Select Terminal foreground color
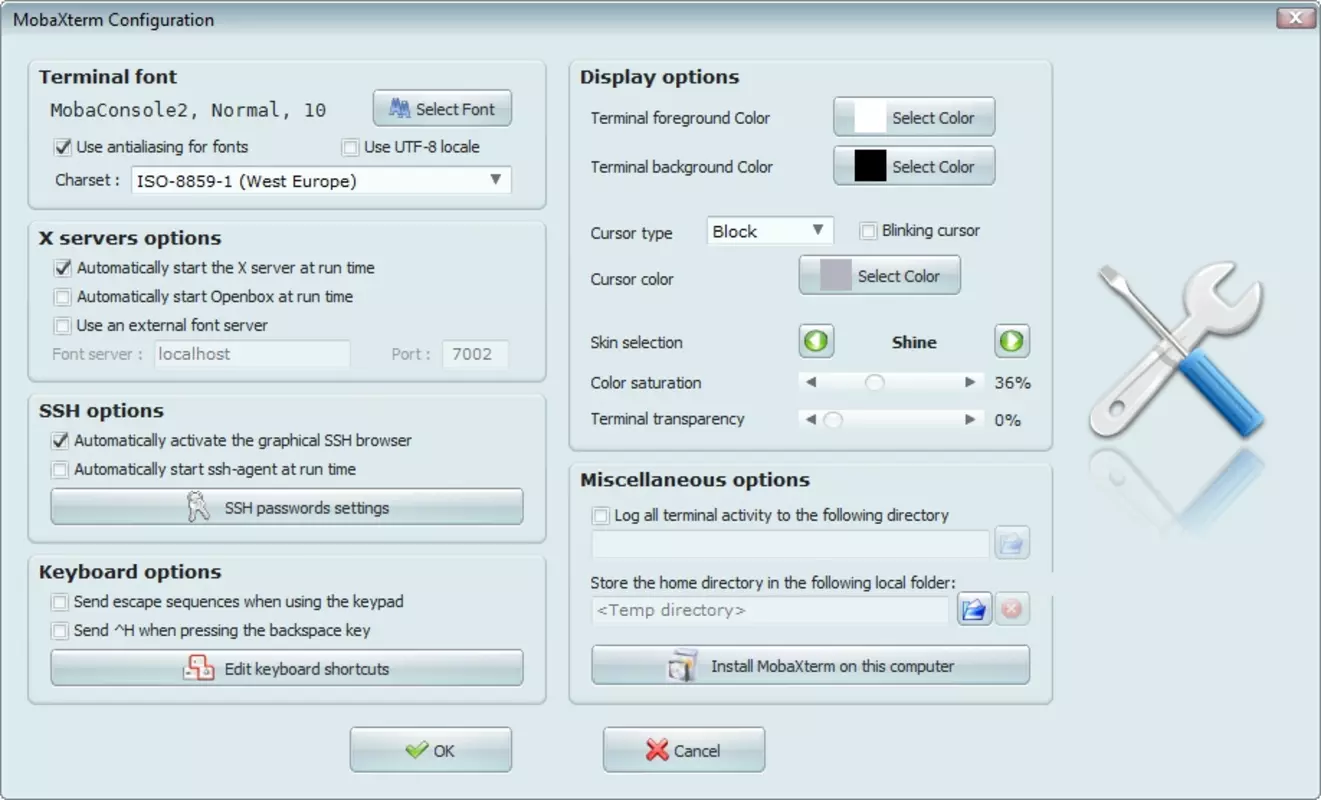This screenshot has width=1321, height=800. [914, 117]
